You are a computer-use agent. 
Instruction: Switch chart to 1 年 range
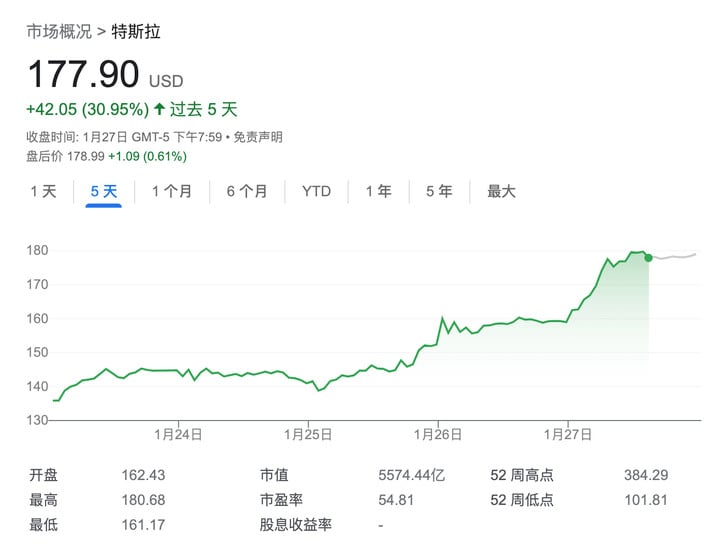click(378, 191)
